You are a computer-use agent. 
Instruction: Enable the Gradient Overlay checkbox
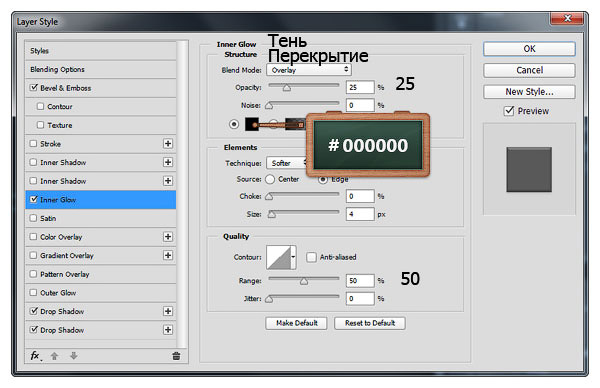coord(34,255)
